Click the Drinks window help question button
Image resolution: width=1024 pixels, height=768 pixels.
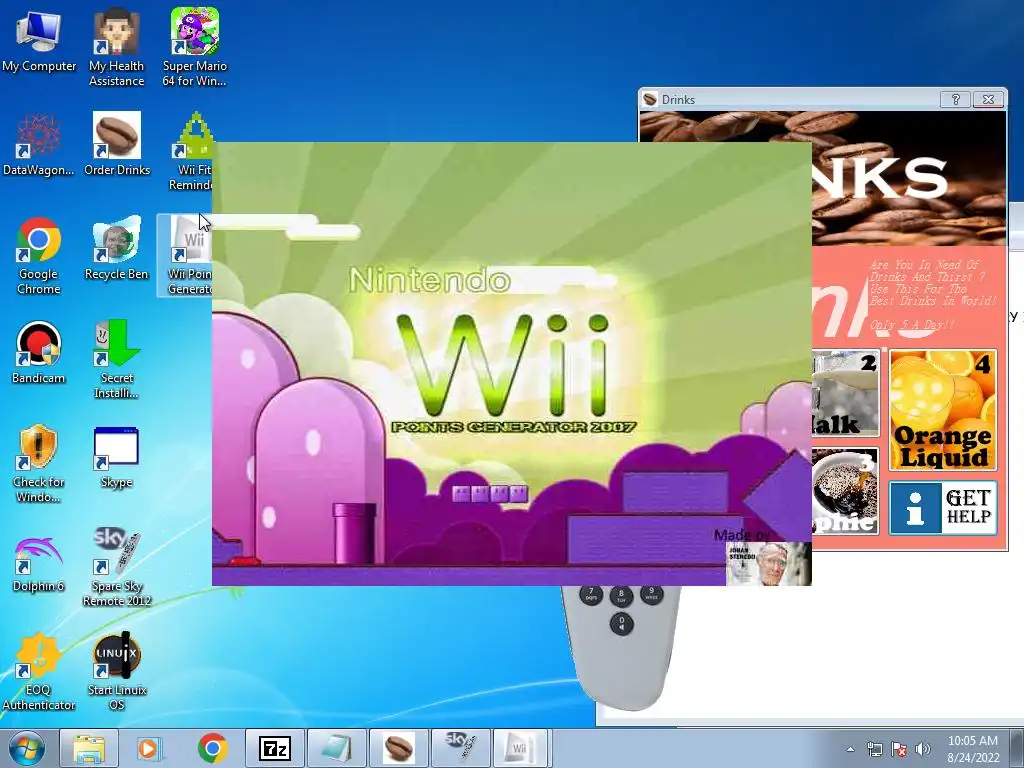(x=955, y=99)
